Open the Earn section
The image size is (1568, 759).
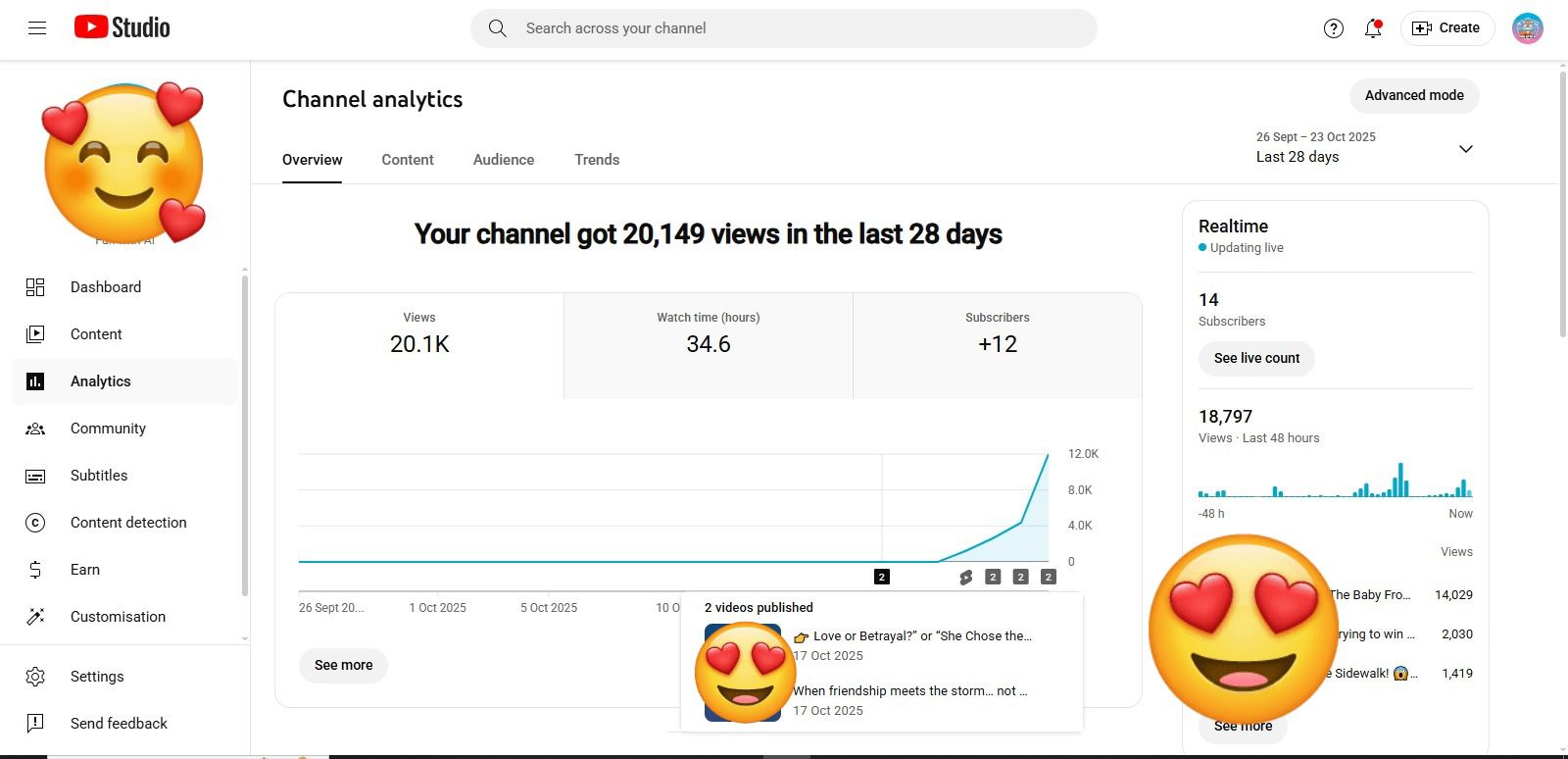click(x=85, y=570)
